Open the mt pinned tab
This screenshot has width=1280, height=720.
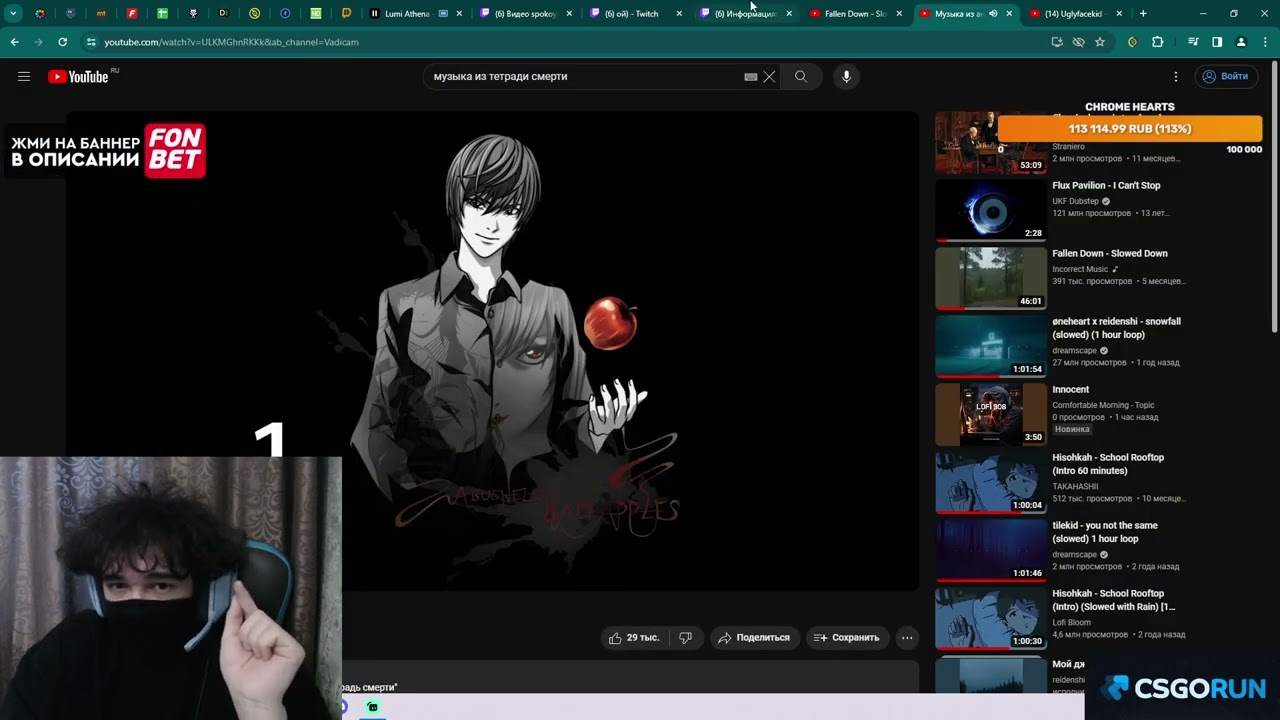(x=101, y=14)
